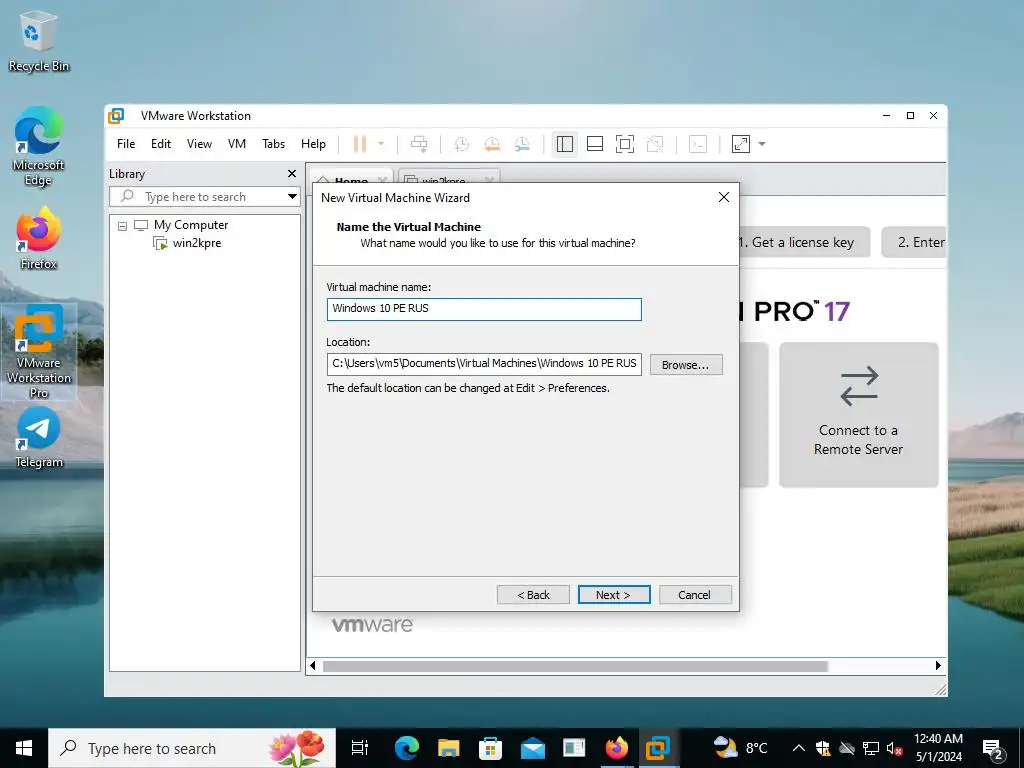Toggle the Show Library panel icon
The height and width of the screenshot is (768, 1024).
coord(565,144)
